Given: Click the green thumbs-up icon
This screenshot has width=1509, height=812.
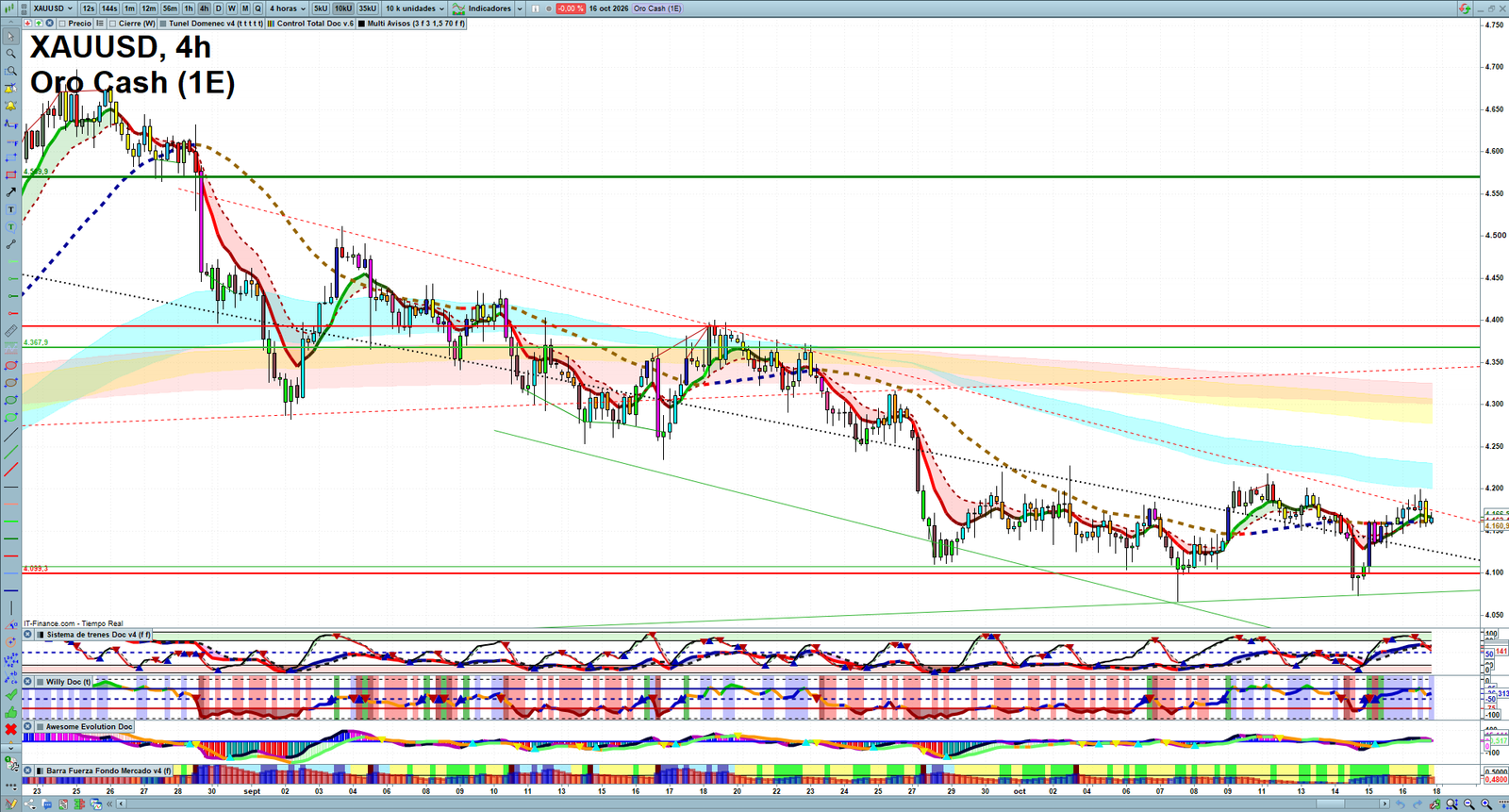Looking at the screenshot, I should click(x=11, y=712).
